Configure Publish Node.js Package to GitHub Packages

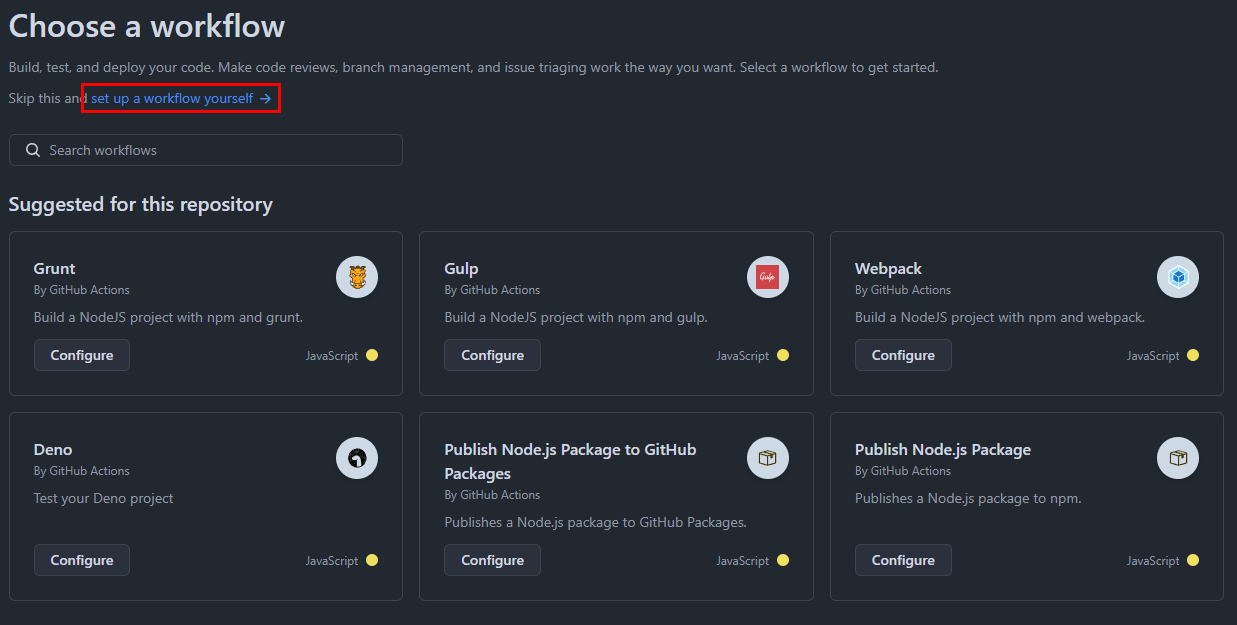click(x=492, y=560)
